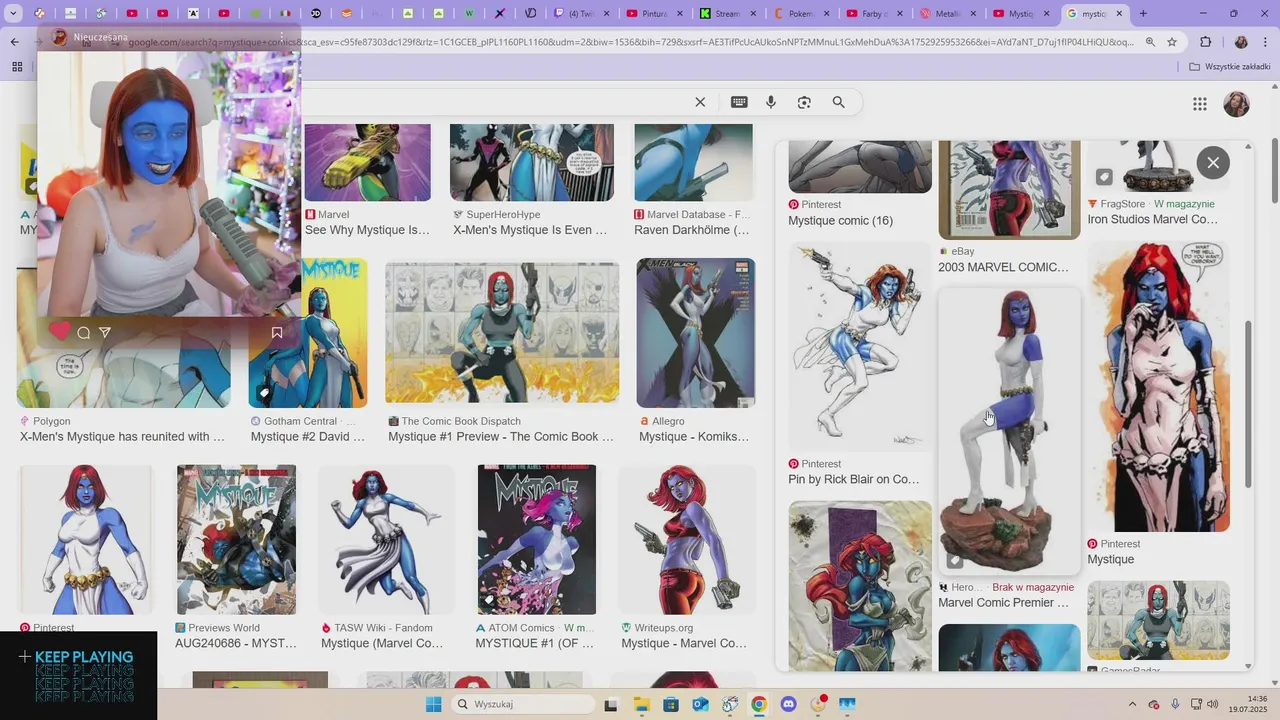Open File Explorer from the taskbar

pyautogui.click(x=641, y=705)
